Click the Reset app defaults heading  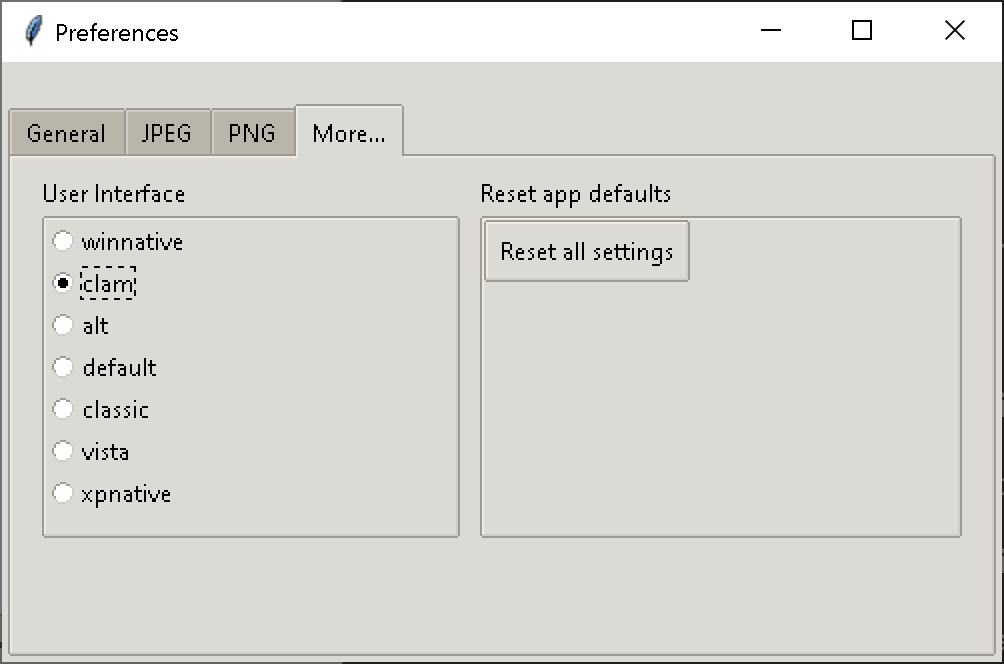click(x=575, y=194)
